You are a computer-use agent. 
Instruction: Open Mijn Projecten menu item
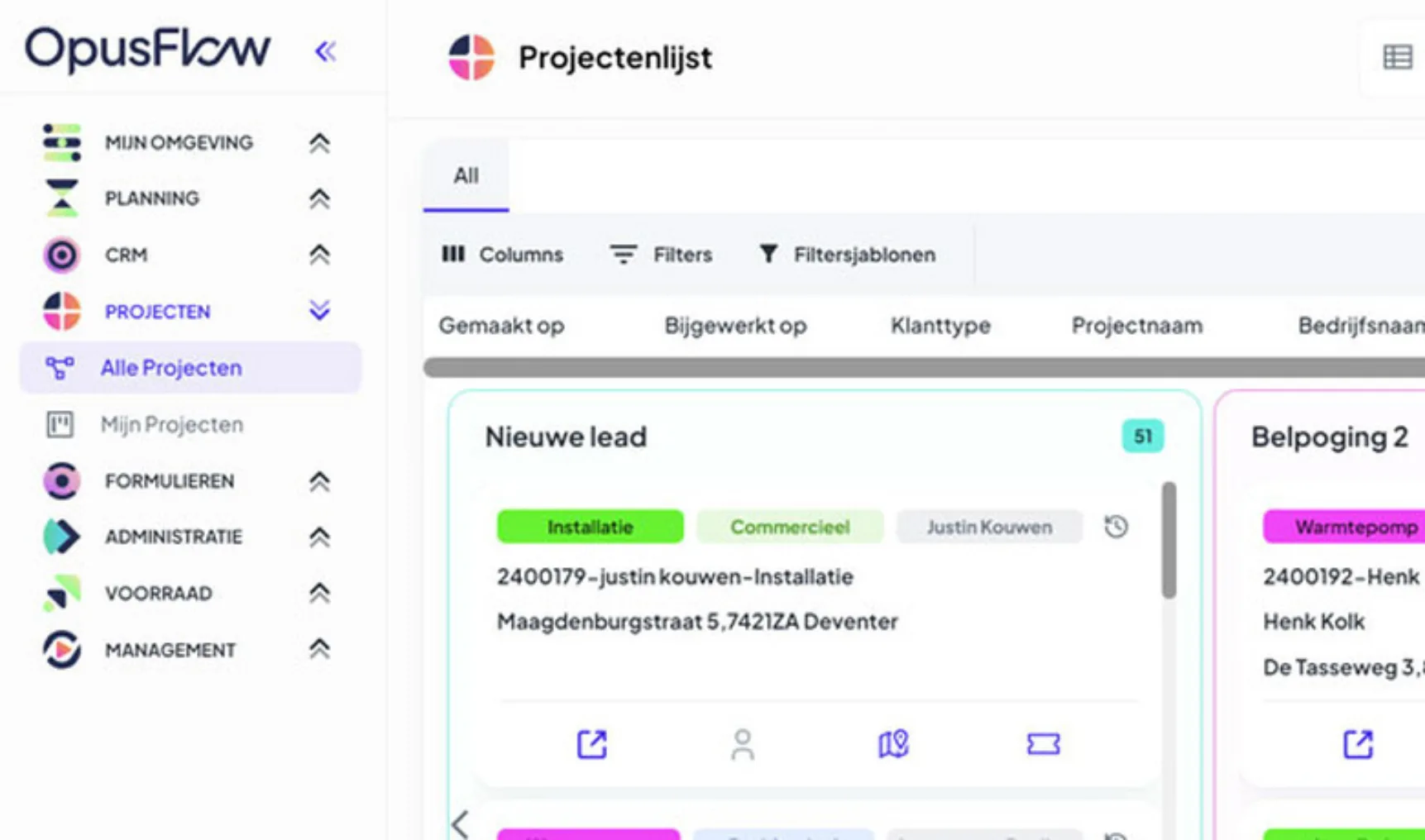(191, 424)
